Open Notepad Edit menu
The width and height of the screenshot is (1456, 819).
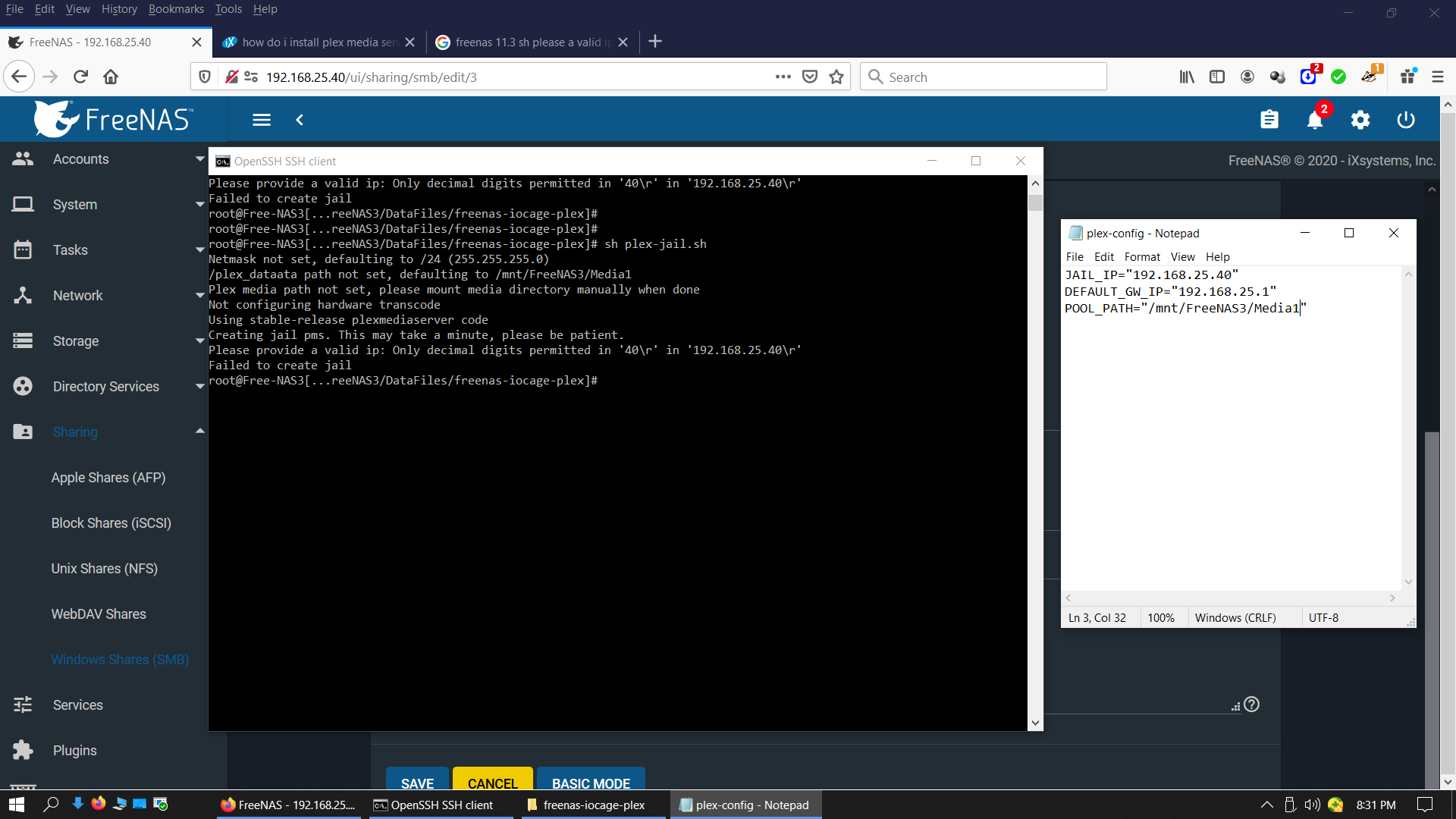tap(1103, 257)
